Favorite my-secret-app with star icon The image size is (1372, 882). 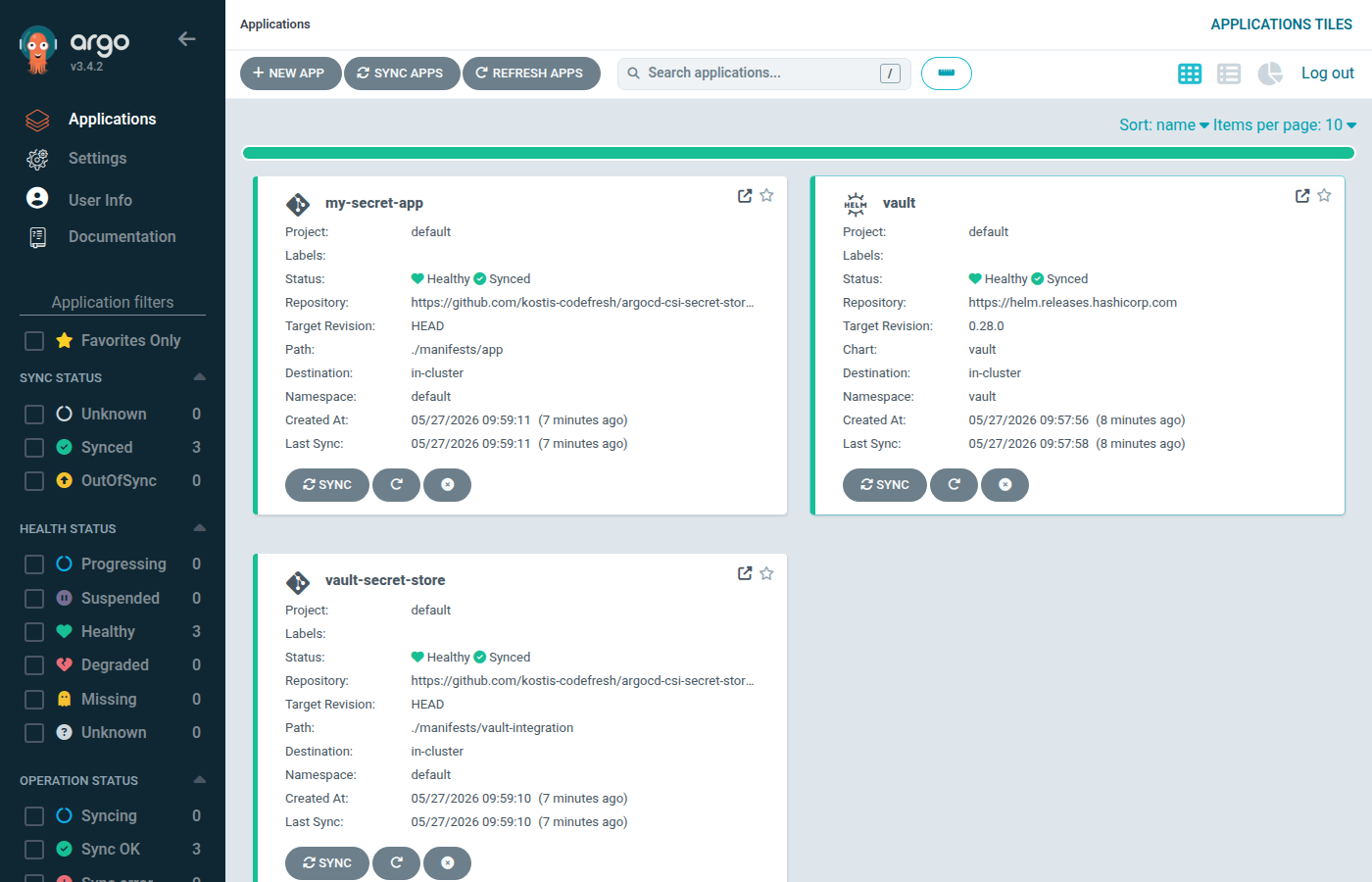pyautogui.click(x=766, y=195)
